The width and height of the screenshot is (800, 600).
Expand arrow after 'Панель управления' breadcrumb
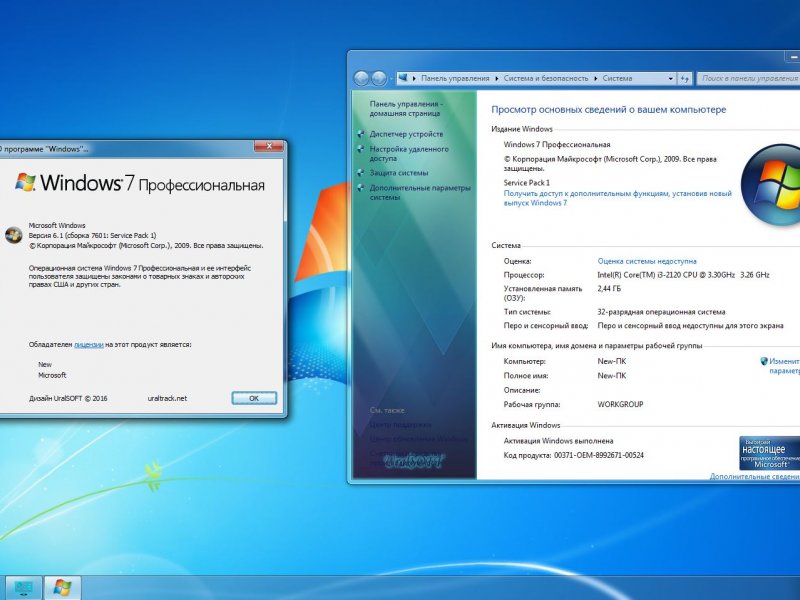[496, 79]
